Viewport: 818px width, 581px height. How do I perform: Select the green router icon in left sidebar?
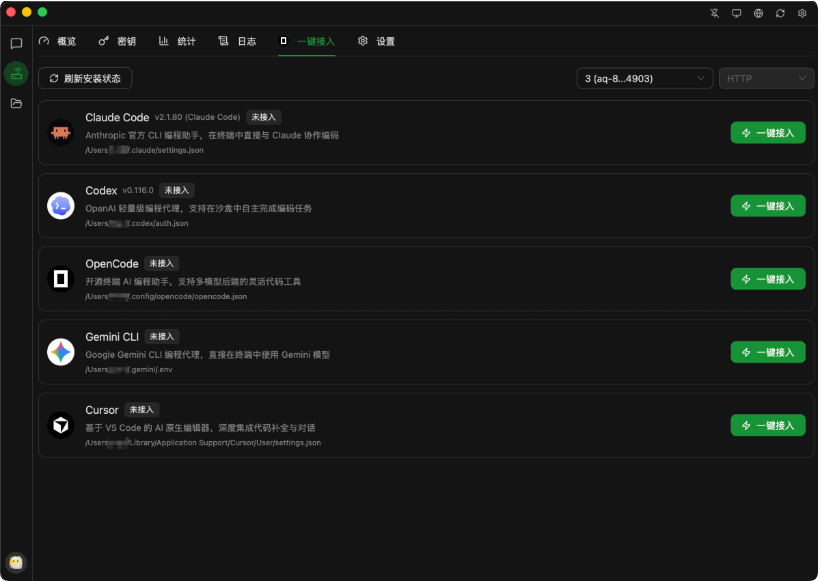pos(15,73)
